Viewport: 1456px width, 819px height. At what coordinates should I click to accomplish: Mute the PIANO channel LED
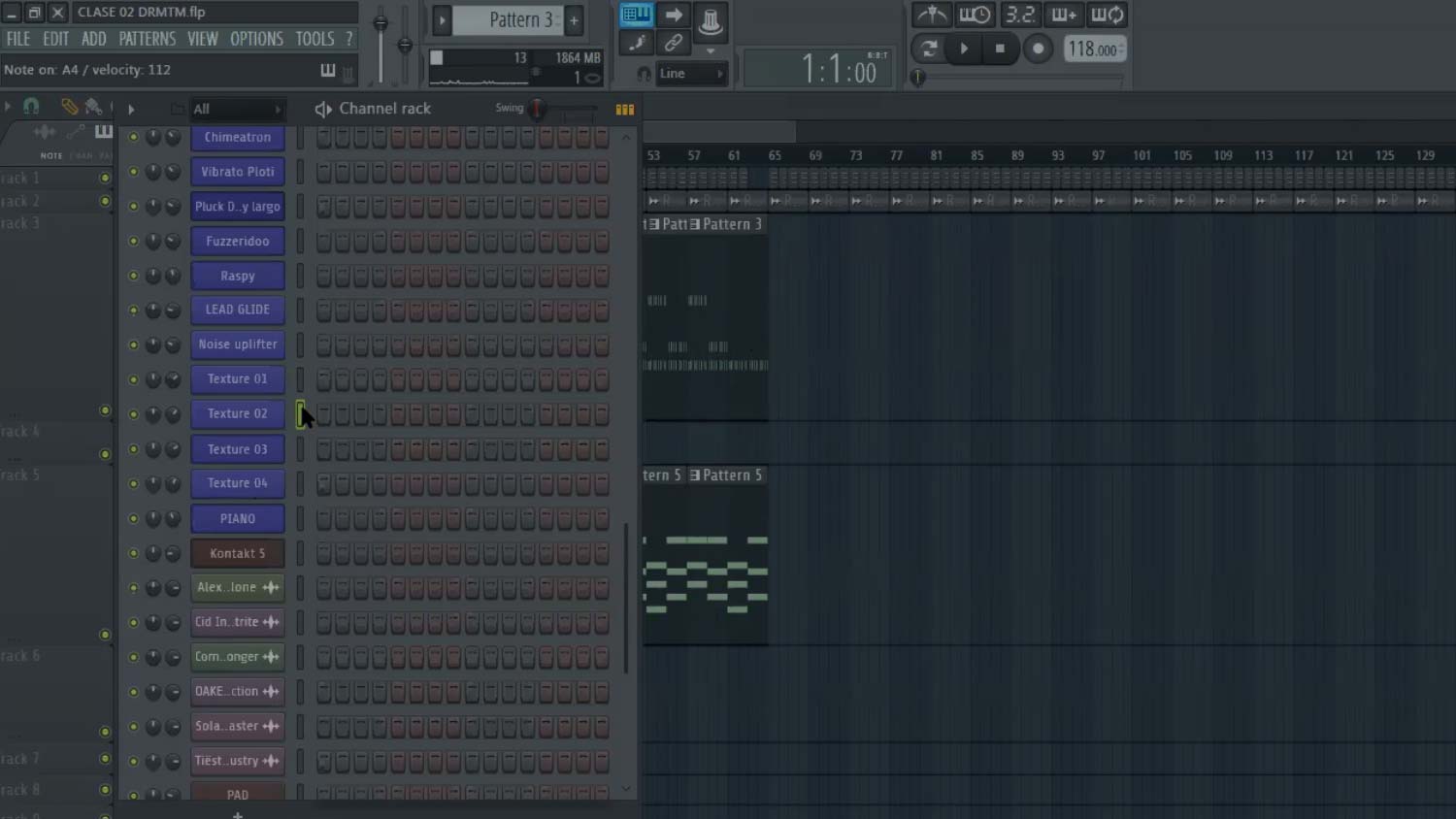point(134,518)
